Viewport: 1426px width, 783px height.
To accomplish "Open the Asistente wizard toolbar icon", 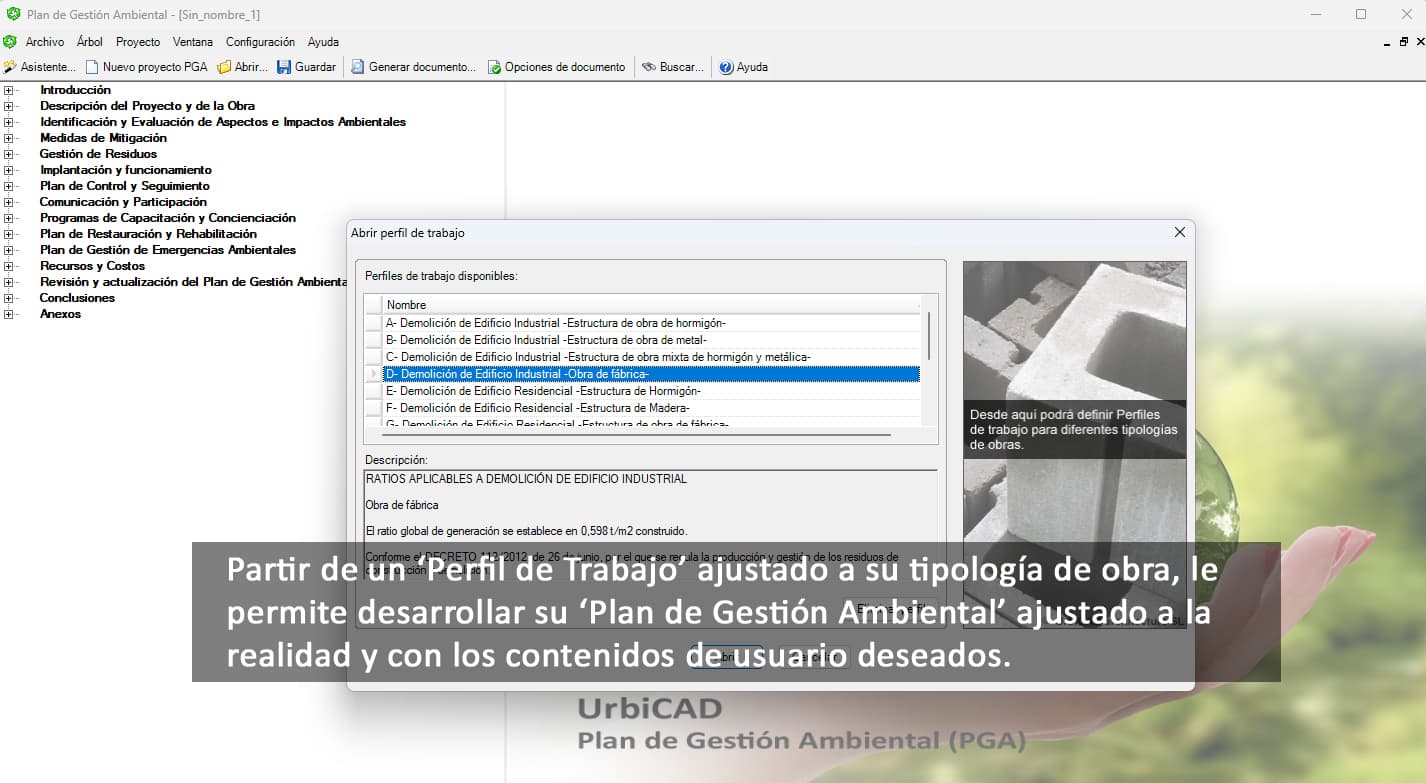I will coord(10,67).
